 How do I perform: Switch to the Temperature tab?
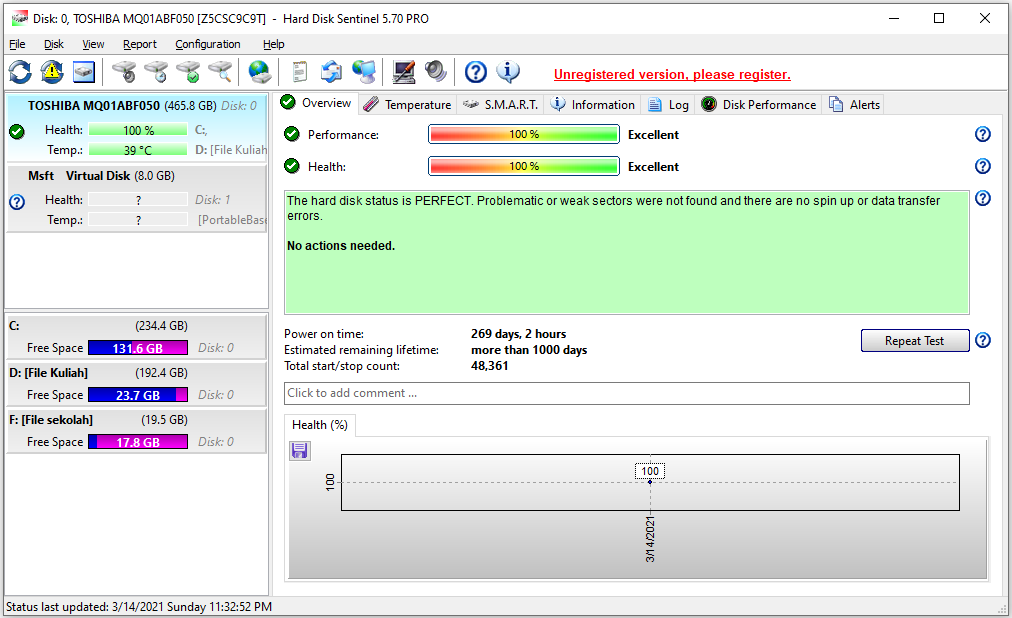pyautogui.click(x=407, y=105)
